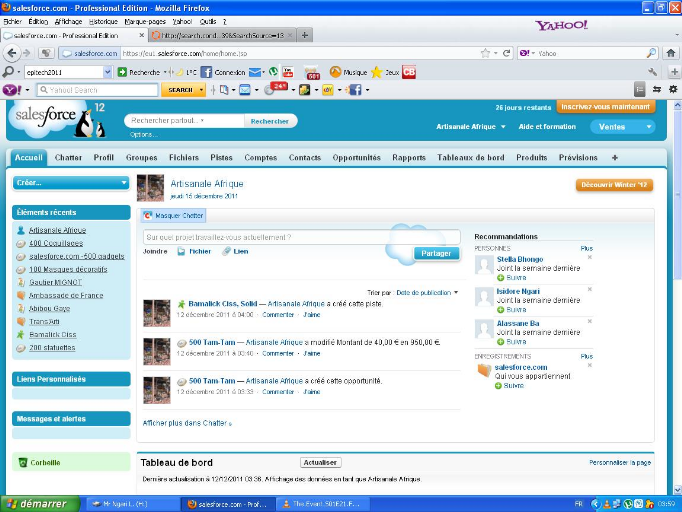The image size is (682, 512).
Task: Click the Windows démarrer start button
Action: tap(35, 504)
